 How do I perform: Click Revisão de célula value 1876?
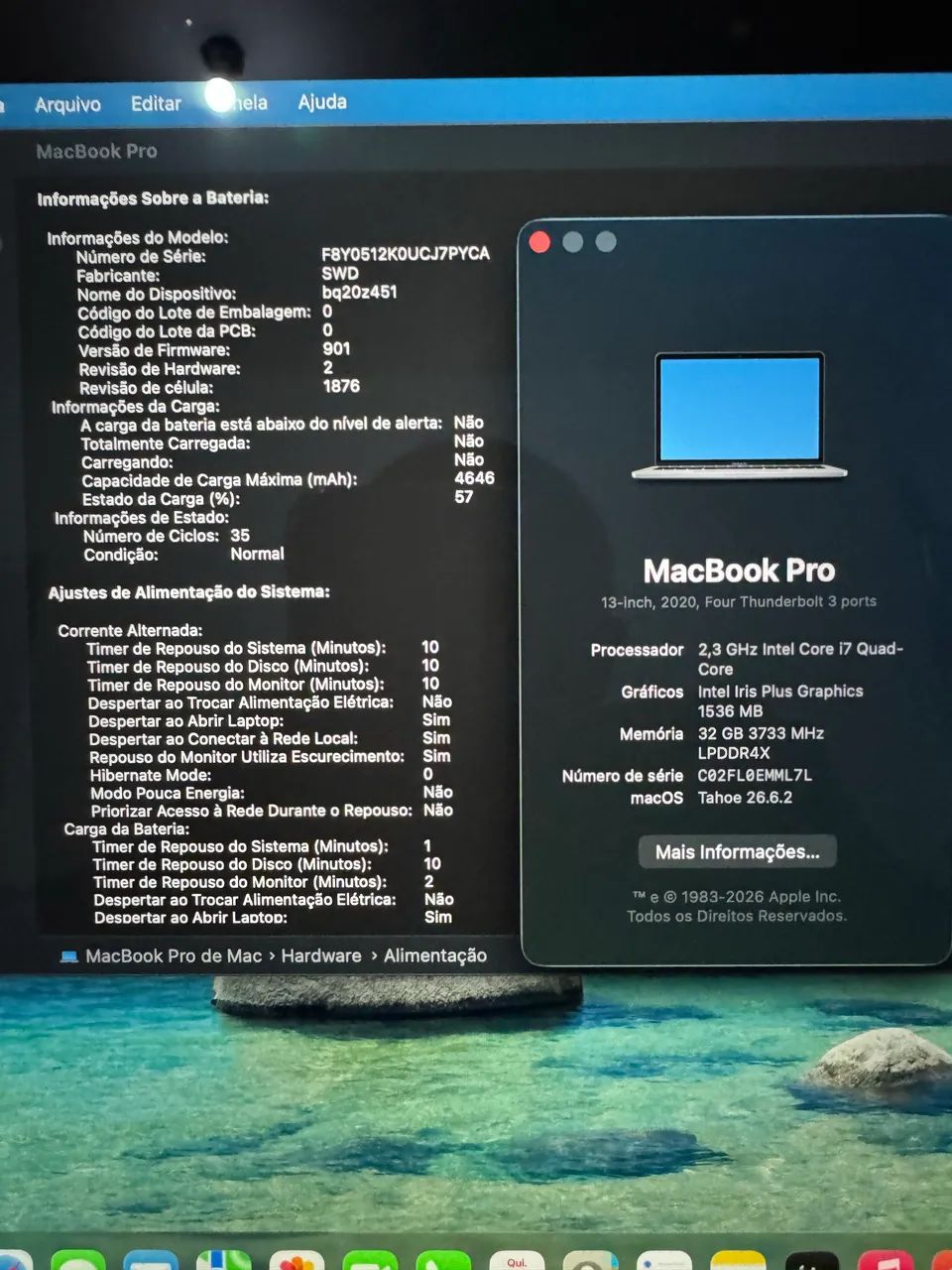(x=341, y=386)
